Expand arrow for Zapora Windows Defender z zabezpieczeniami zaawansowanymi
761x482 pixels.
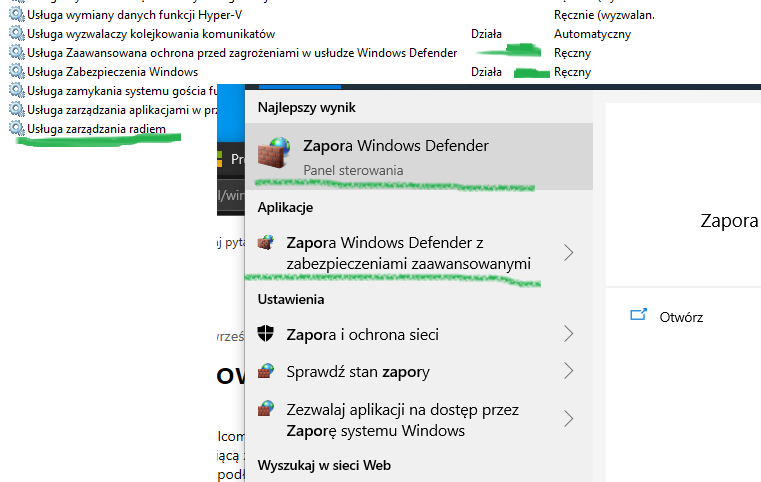pos(569,252)
